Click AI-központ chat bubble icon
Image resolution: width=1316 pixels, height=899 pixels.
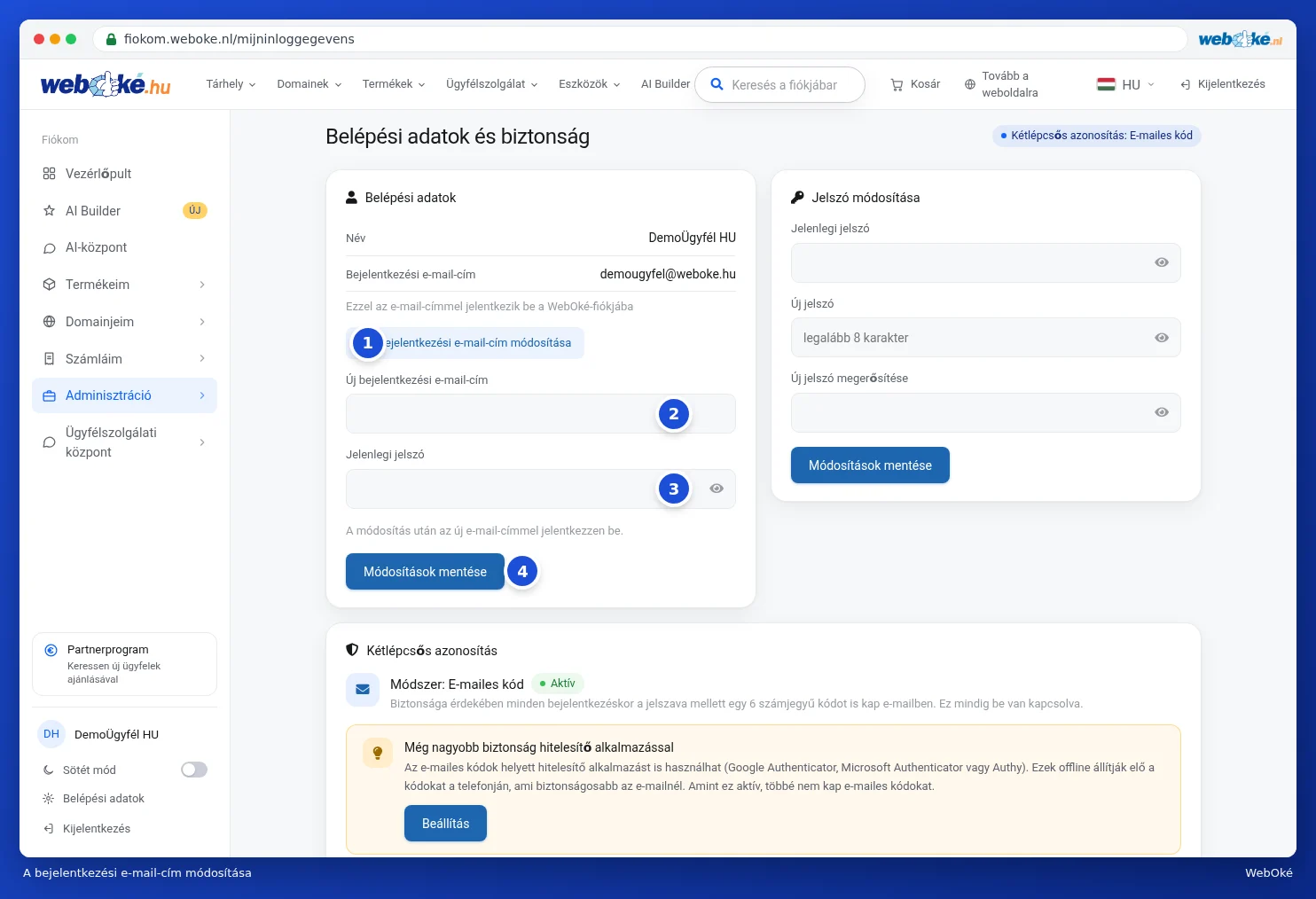click(50, 248)
